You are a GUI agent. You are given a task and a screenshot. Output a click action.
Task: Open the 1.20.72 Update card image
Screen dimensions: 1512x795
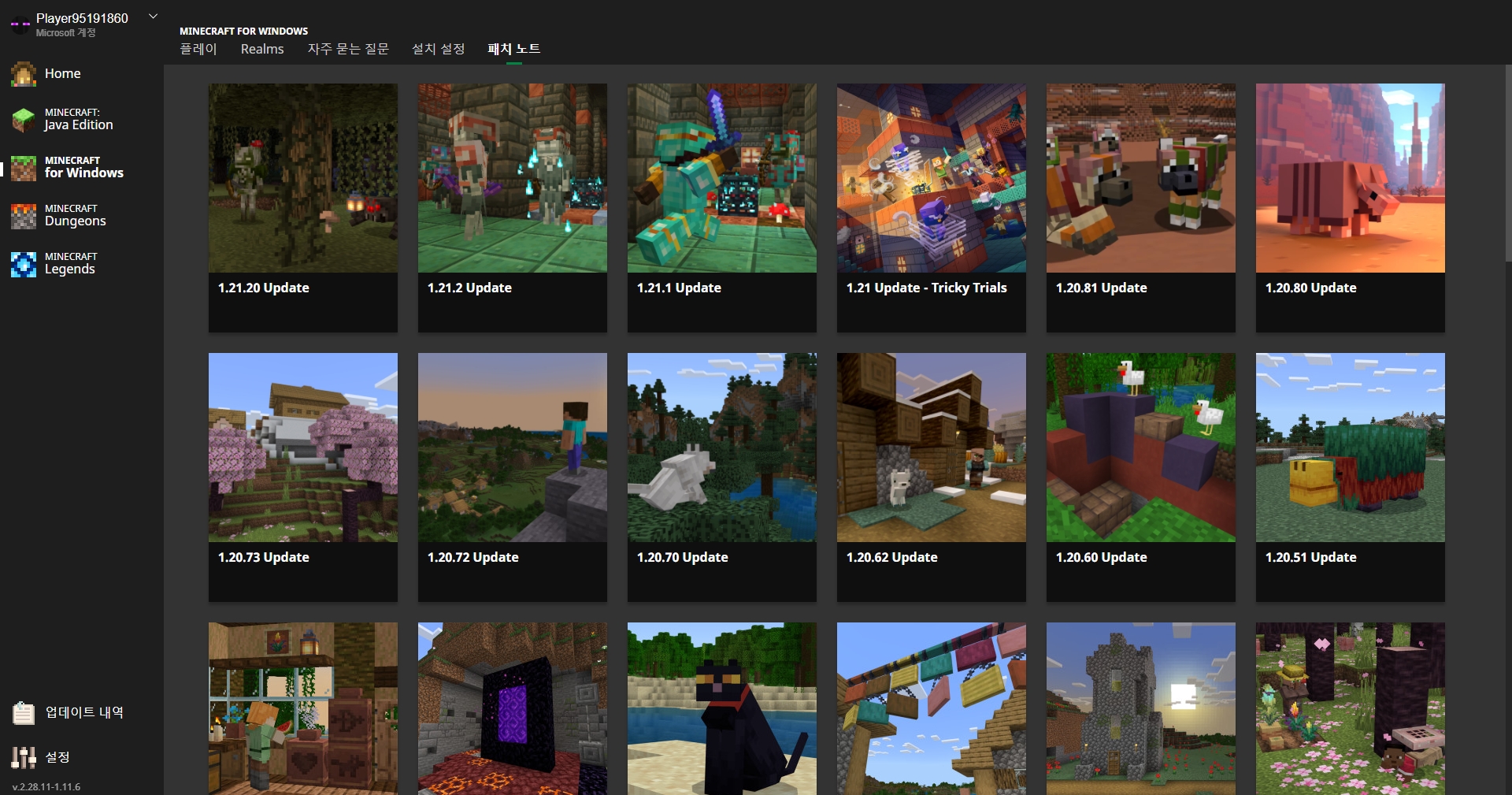click(513, 448)
